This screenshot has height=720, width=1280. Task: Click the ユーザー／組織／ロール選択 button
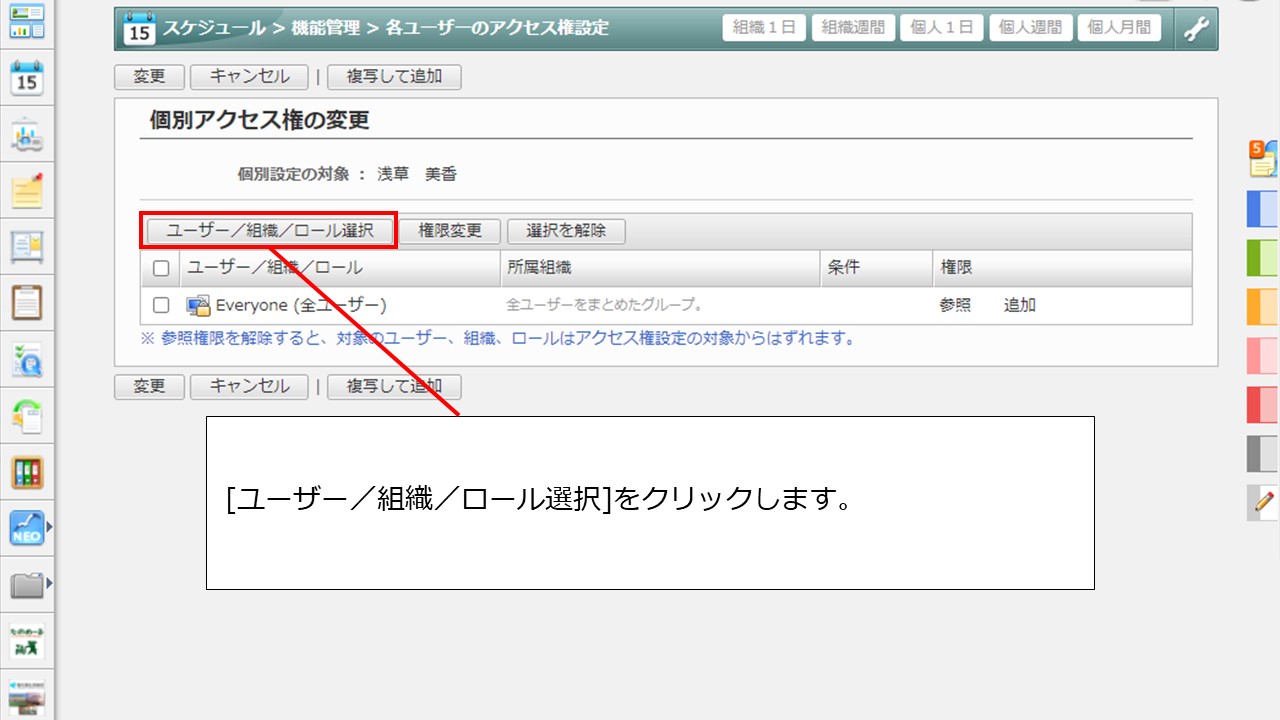click(268, 230)
